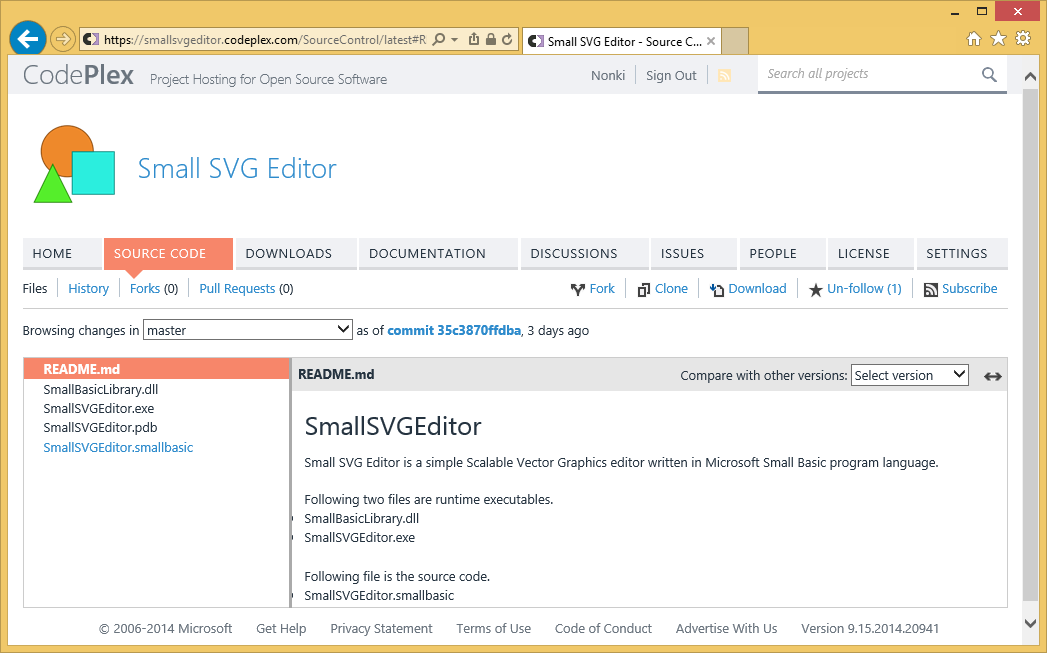The image size is (1047, 653).
Task: Go to the DOWNLOADS tab
Action: tap(296, 254)
